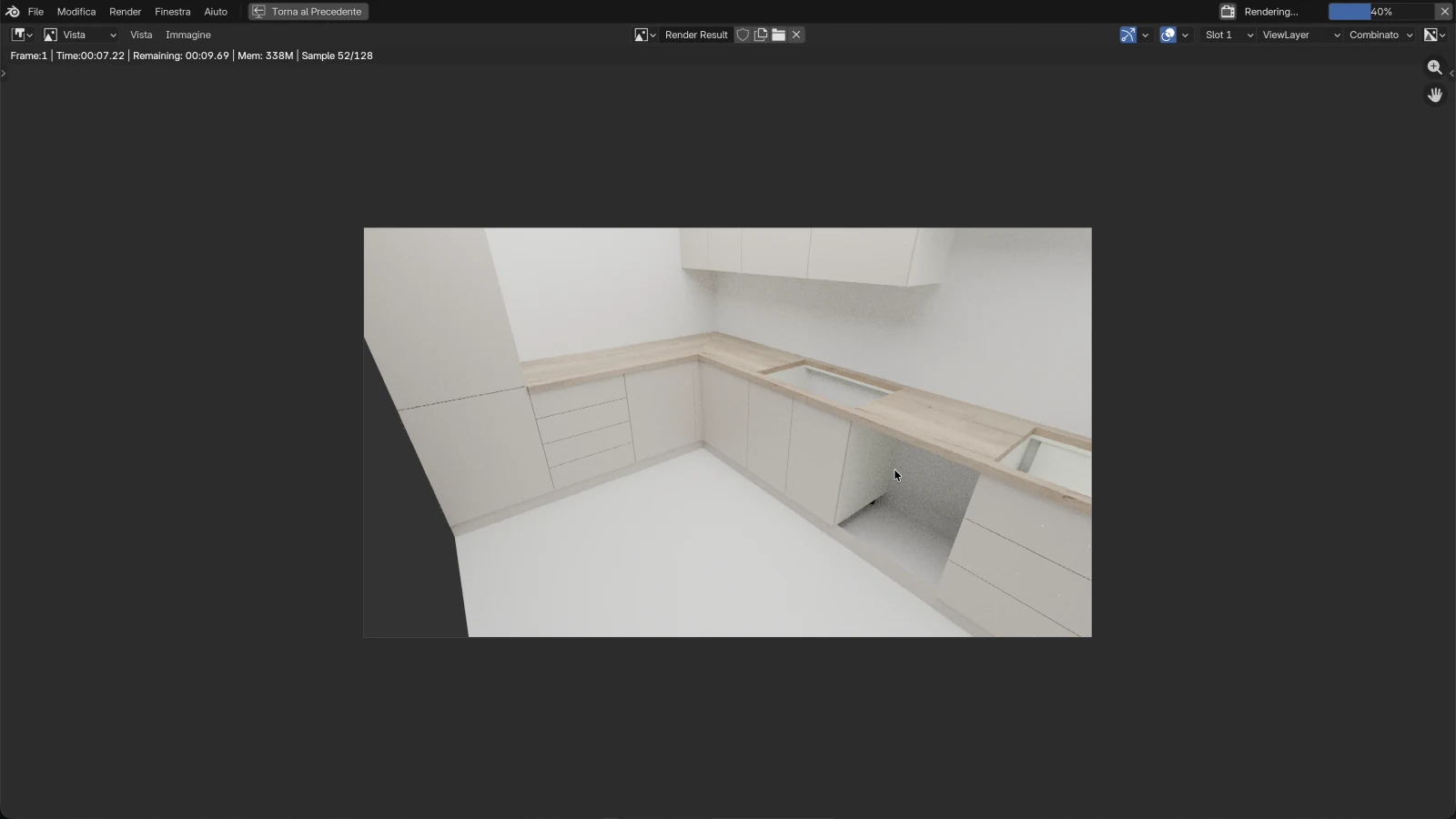The height and width of the screenshot is (819, 1456).
Task: Open the Slot 1 dropdown
Action: pos(1228,35)
